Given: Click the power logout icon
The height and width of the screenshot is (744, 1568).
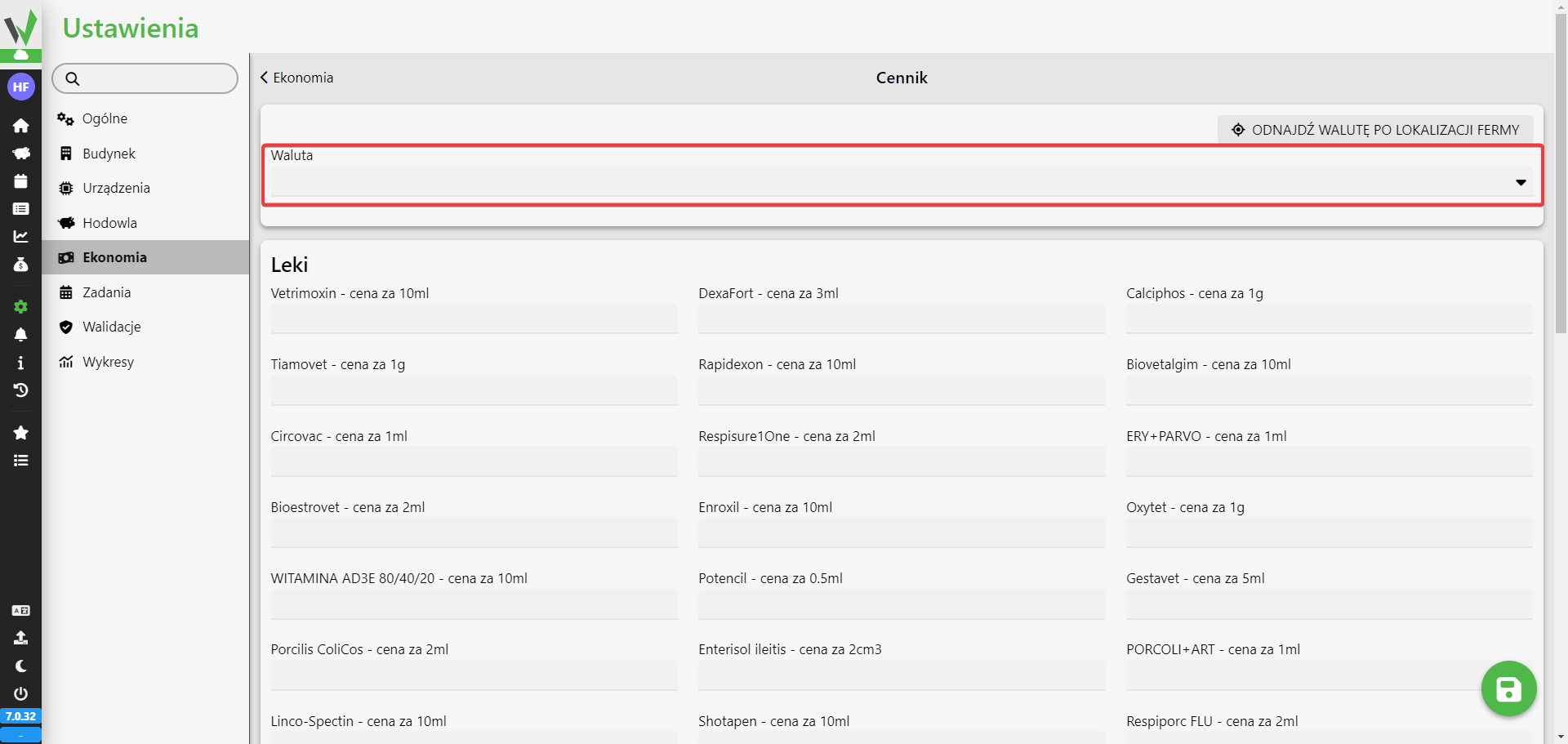Looking at the screenshot, I should 20,693.
